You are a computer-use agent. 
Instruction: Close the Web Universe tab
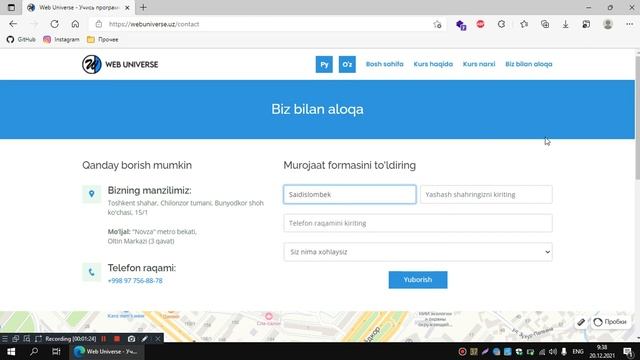click(127, 7)
